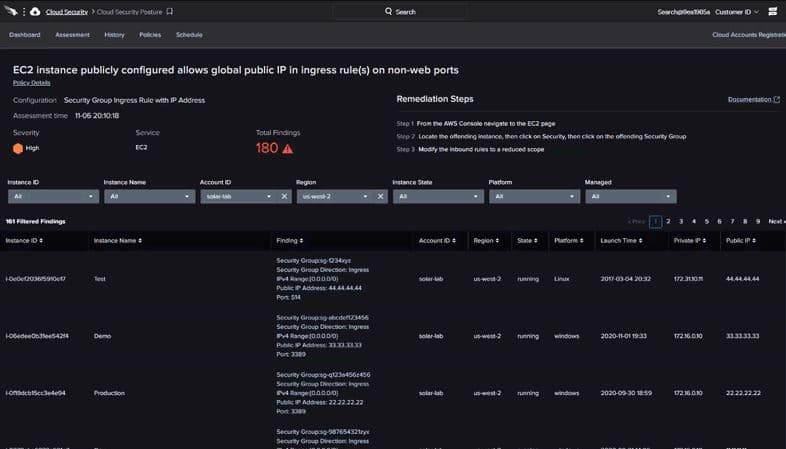Click the Production instance name cell
Image resolution: width=786 pixels, height=449 pixels.
tap(109, 393)
